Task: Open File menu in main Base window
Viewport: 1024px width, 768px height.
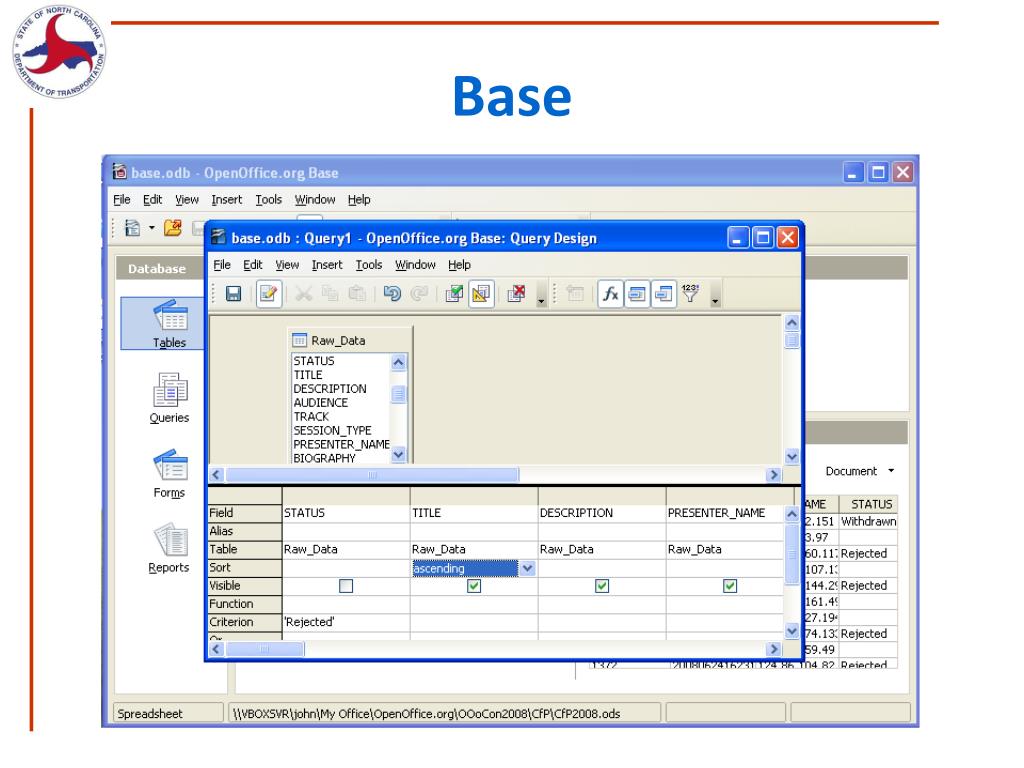Action: 121,199
